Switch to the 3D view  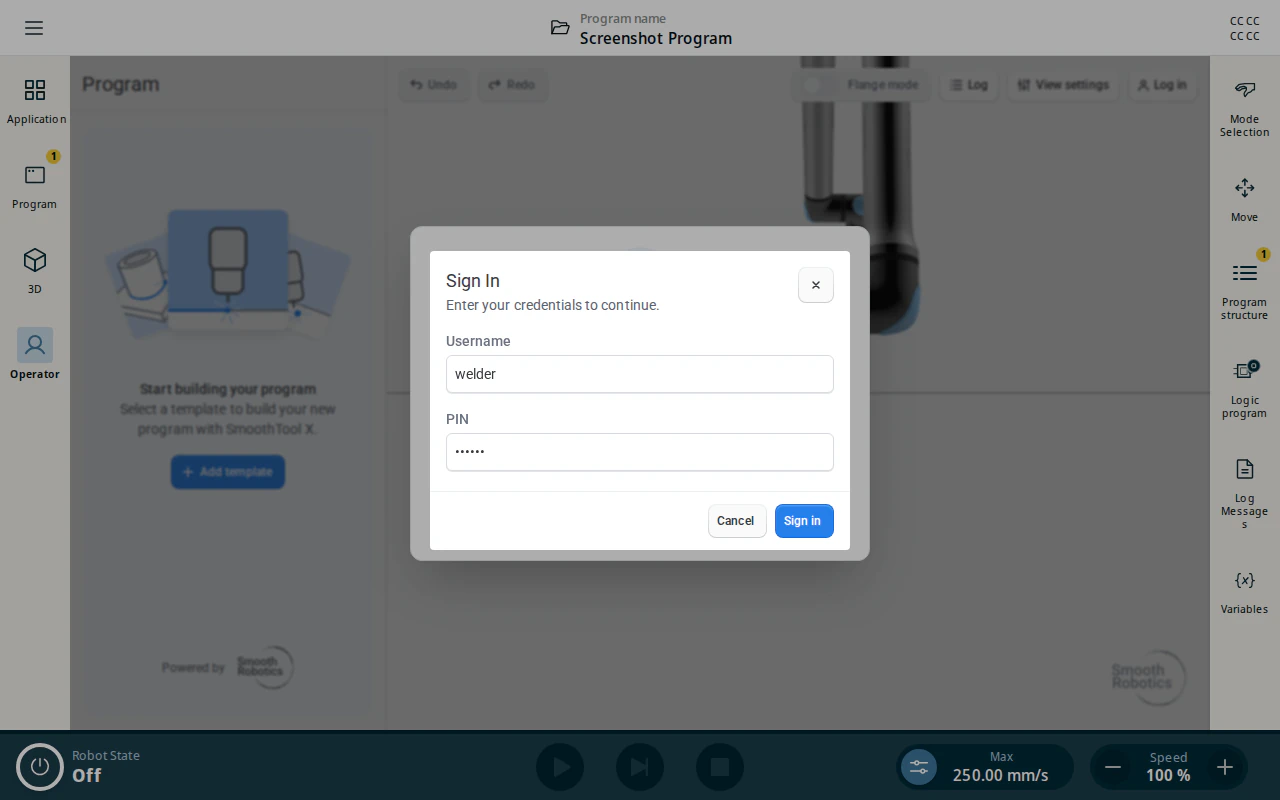click(35, 272)
